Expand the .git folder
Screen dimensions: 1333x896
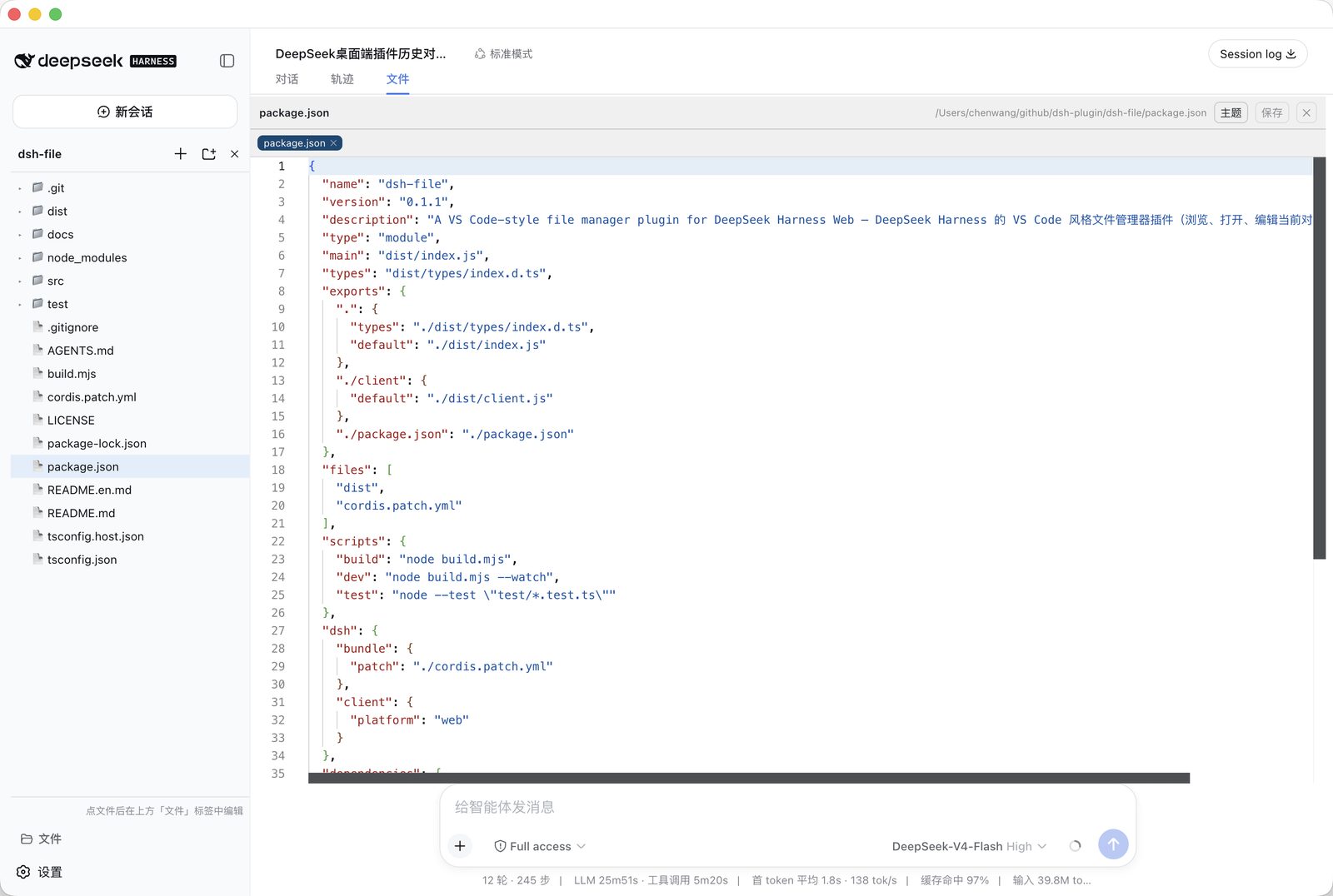(x=130, y=188)
